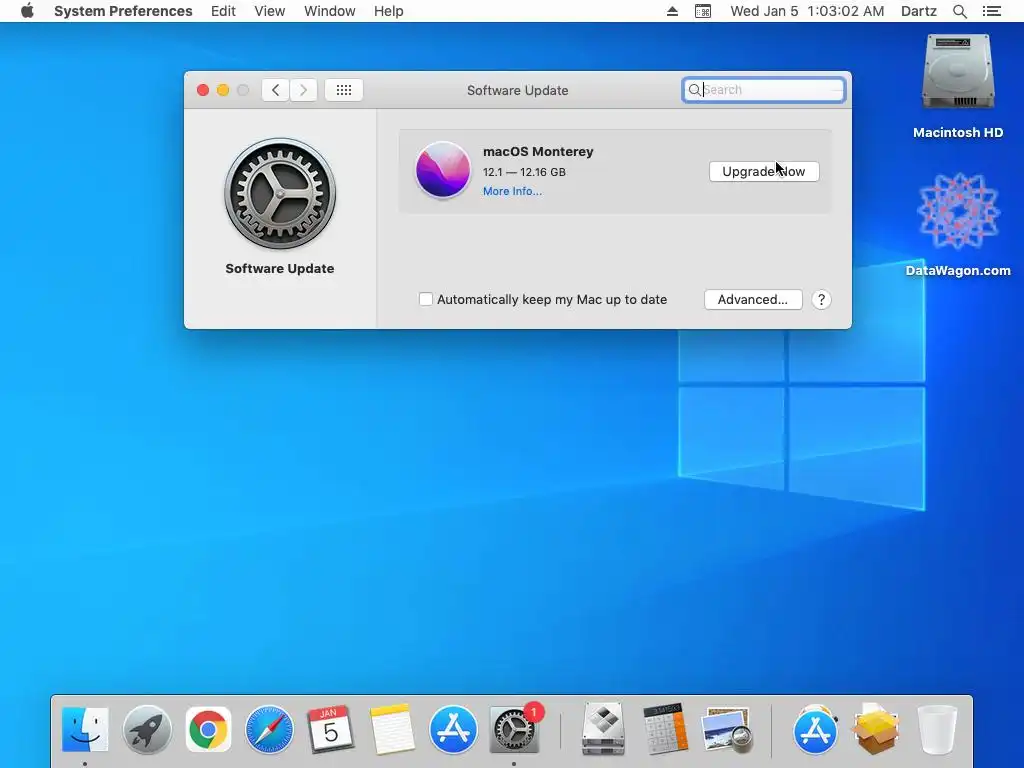This screenshot has height=768, width=1024.
Task: Open Finder from the Dock
Action: (85, 729)
